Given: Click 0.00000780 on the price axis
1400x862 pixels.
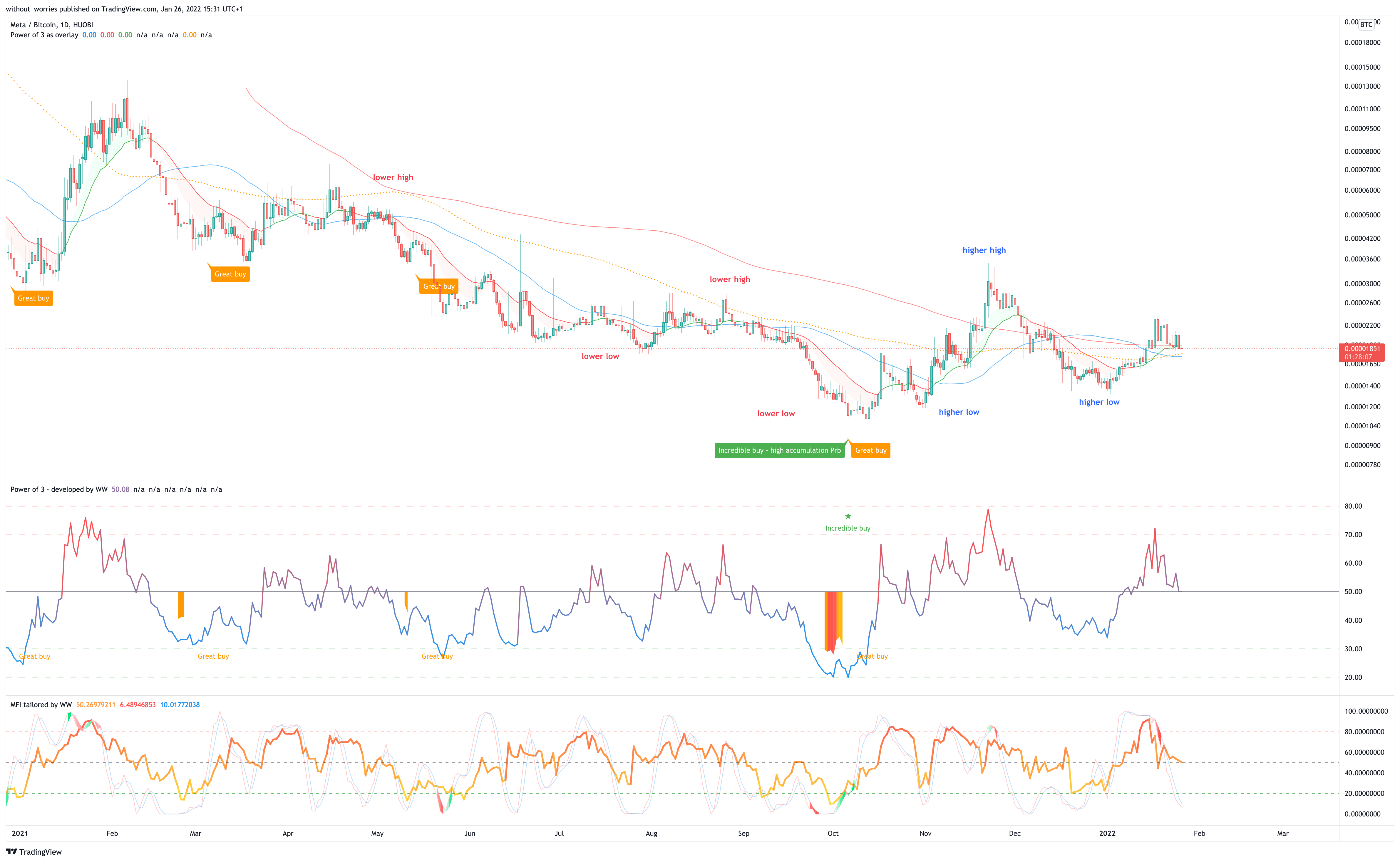Looking at the screenshot, I should tap(1362, 465).
